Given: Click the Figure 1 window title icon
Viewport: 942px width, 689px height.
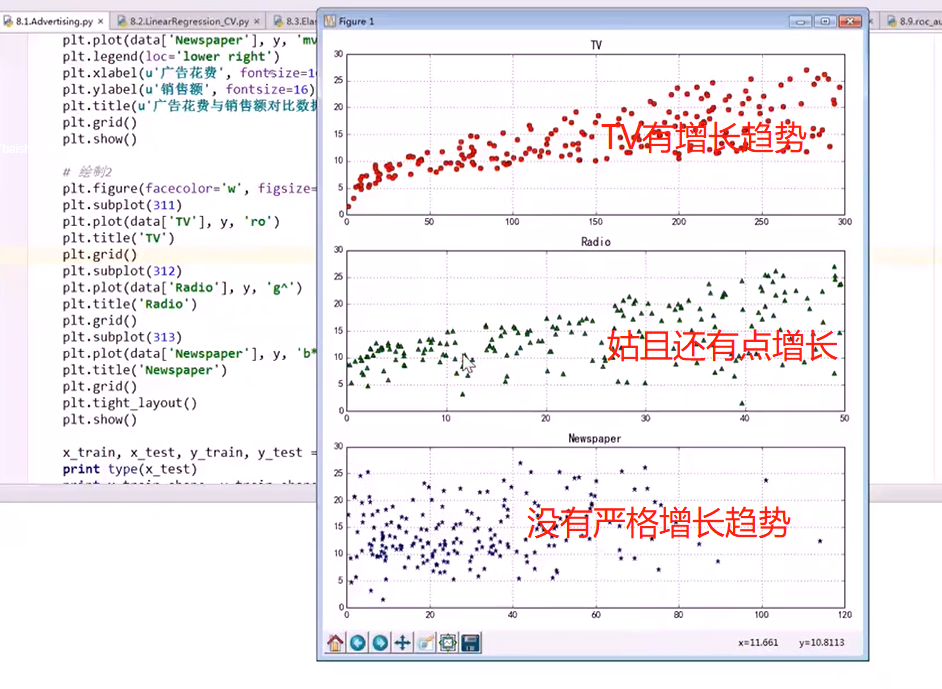Looking at the screenshot, I should click(330, 21).
